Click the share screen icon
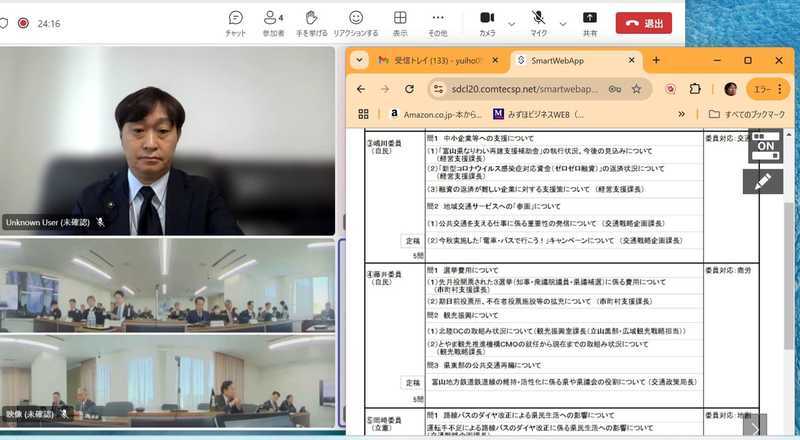Screen dimensions: 800x440 [590, 22]
